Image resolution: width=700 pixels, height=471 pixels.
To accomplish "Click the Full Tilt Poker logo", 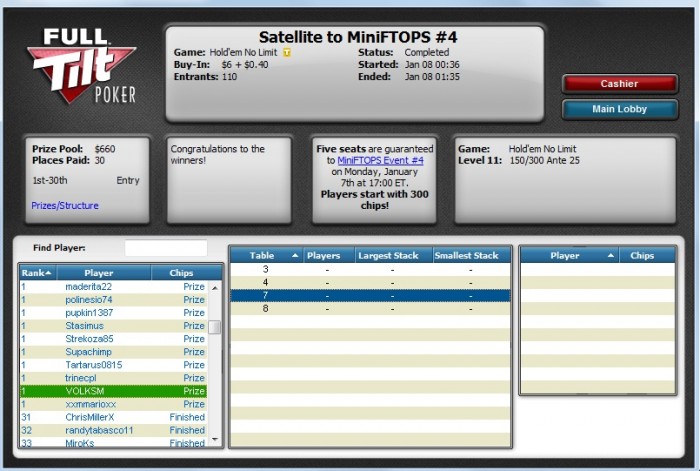I will click(82, 66).
